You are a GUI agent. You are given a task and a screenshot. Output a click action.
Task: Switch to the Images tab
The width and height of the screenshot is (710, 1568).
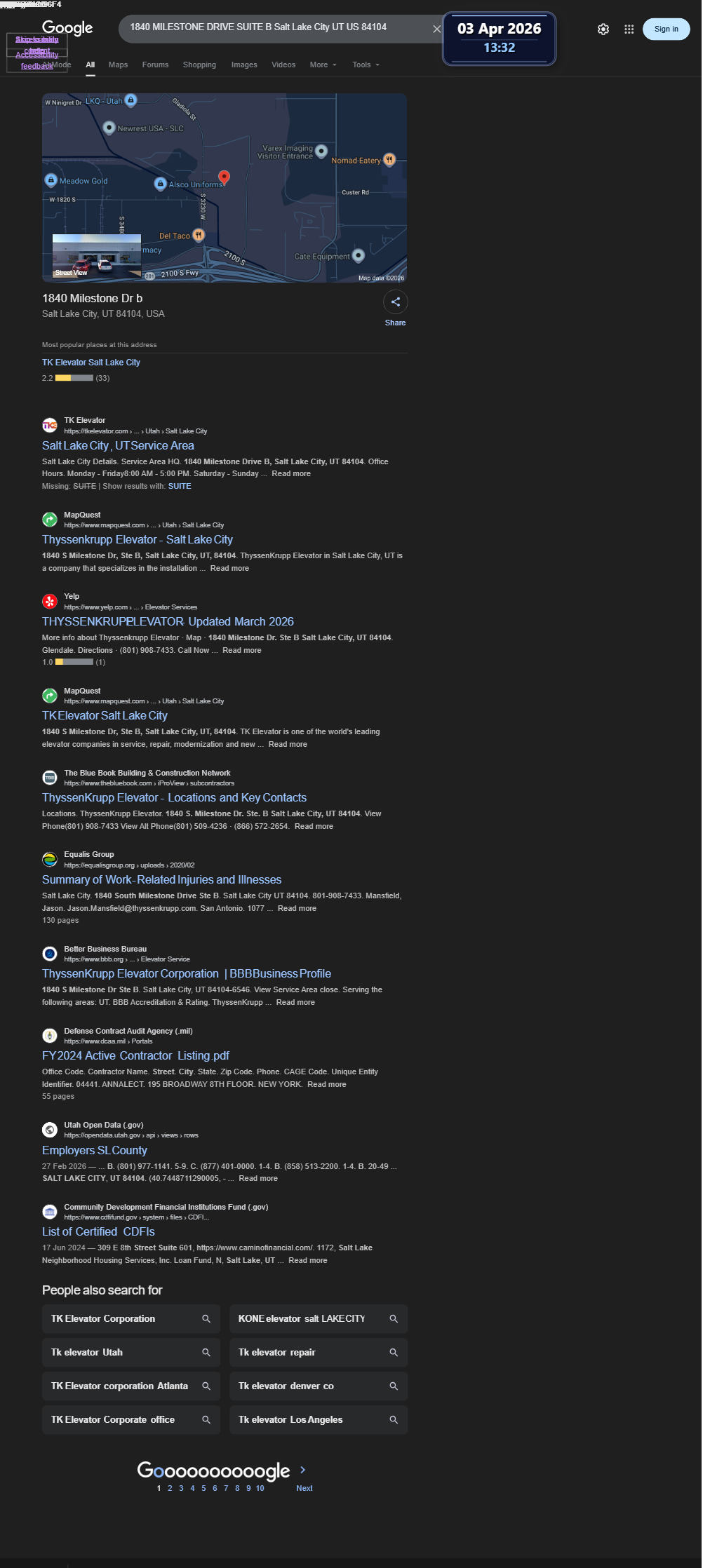(244, 65)
